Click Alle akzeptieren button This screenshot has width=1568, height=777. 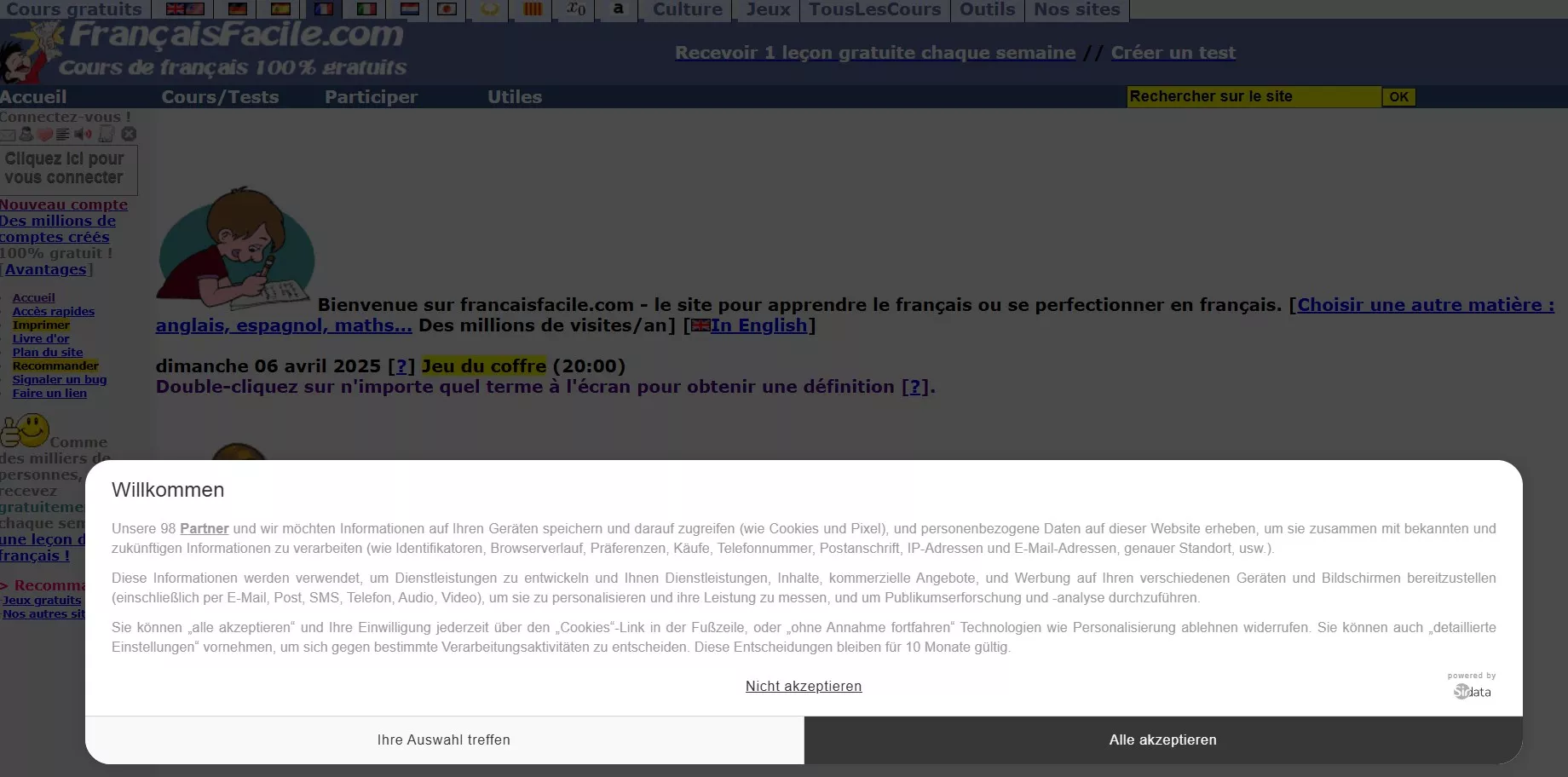pos(1163,740)
